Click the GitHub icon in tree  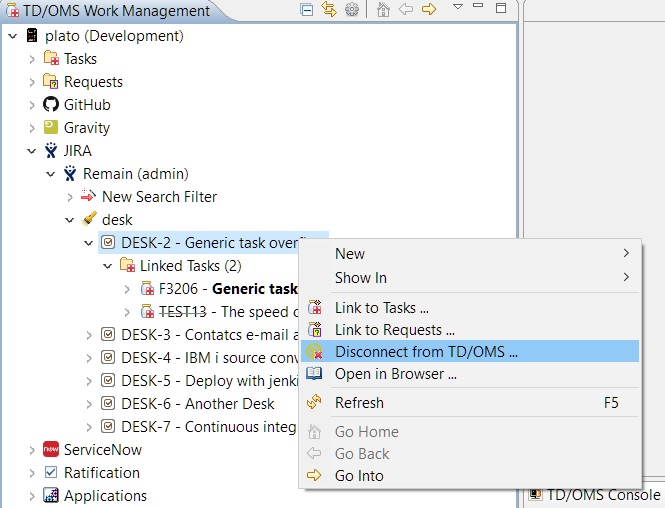51,105
